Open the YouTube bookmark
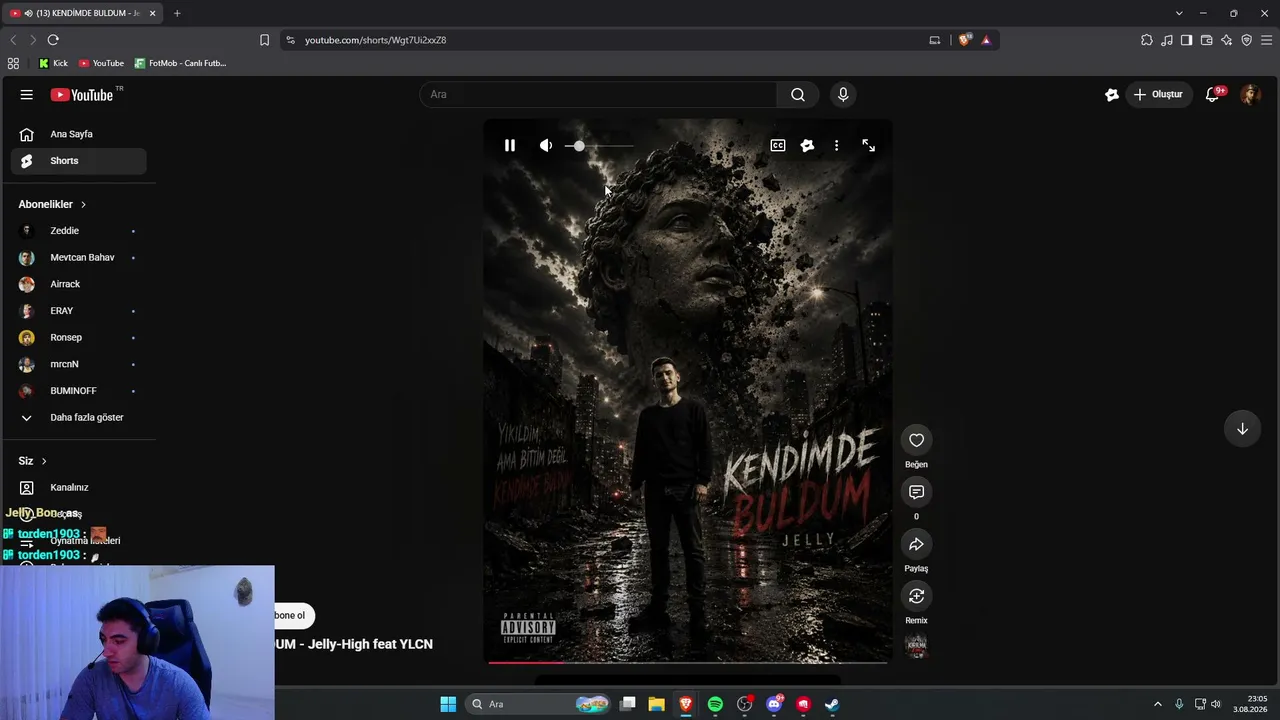 point(101,63)
